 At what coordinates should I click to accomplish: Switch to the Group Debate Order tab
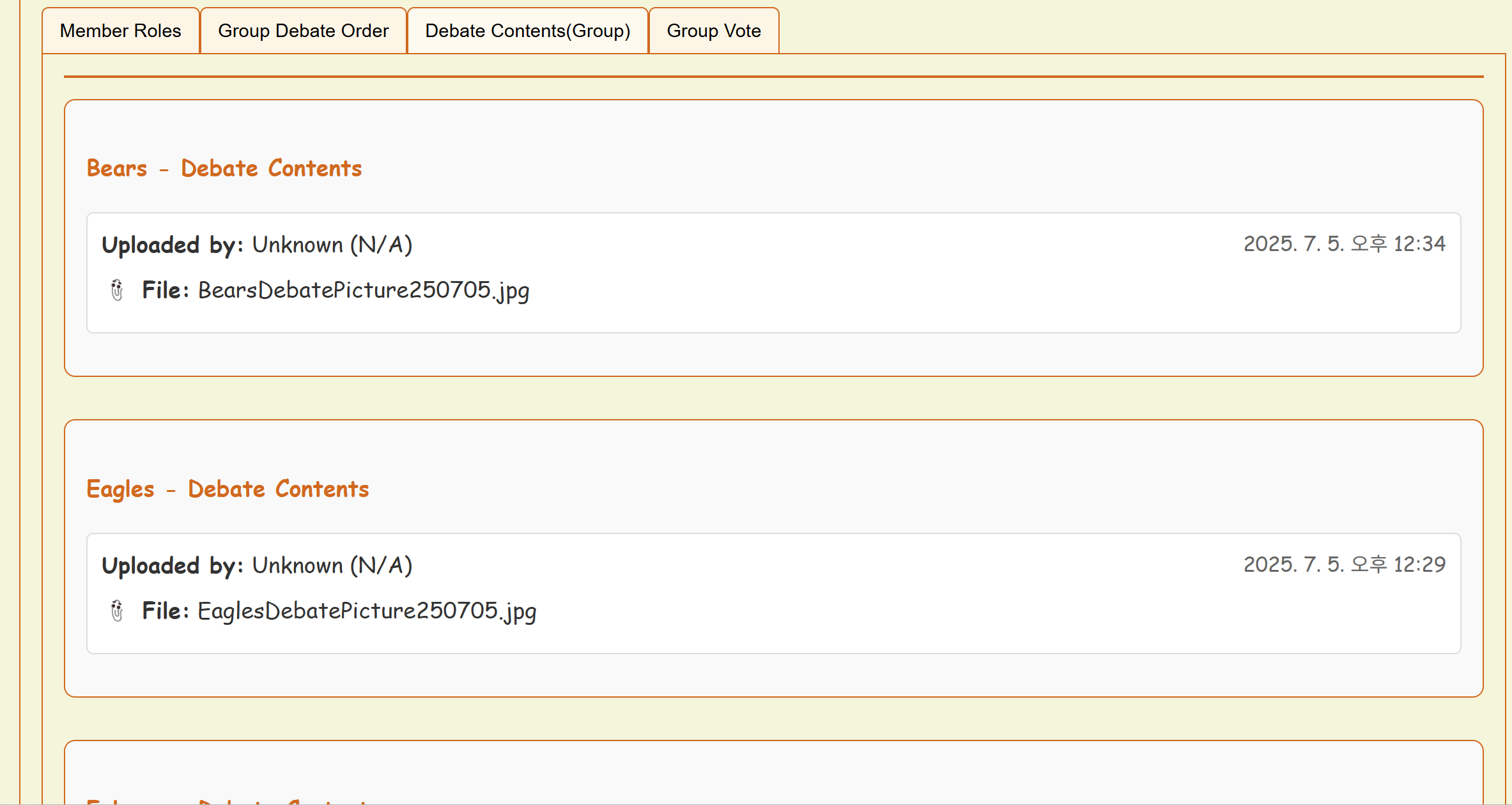(x=303, y=31)
